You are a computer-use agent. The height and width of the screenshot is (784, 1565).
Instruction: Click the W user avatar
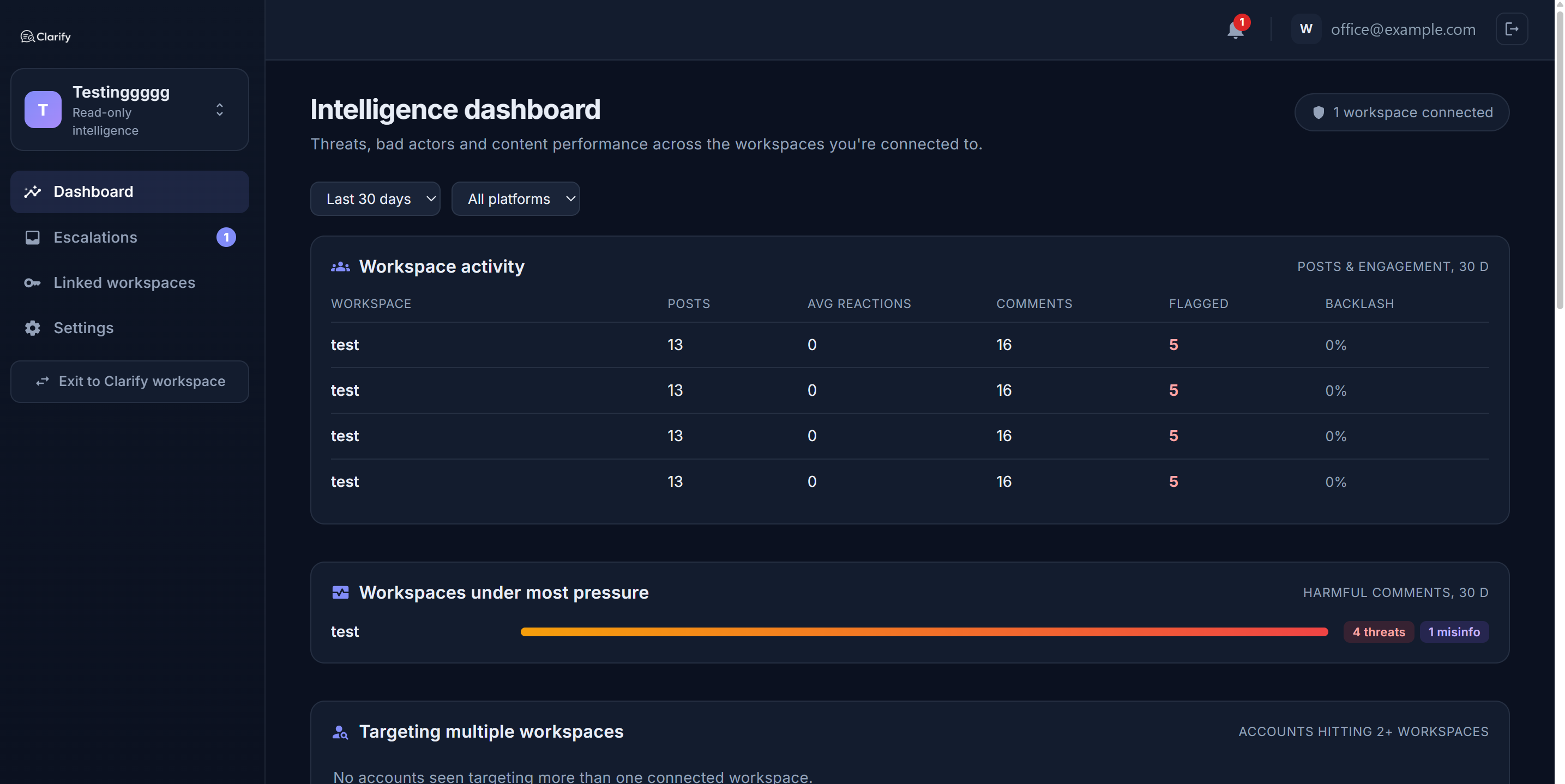point(1305,29)
